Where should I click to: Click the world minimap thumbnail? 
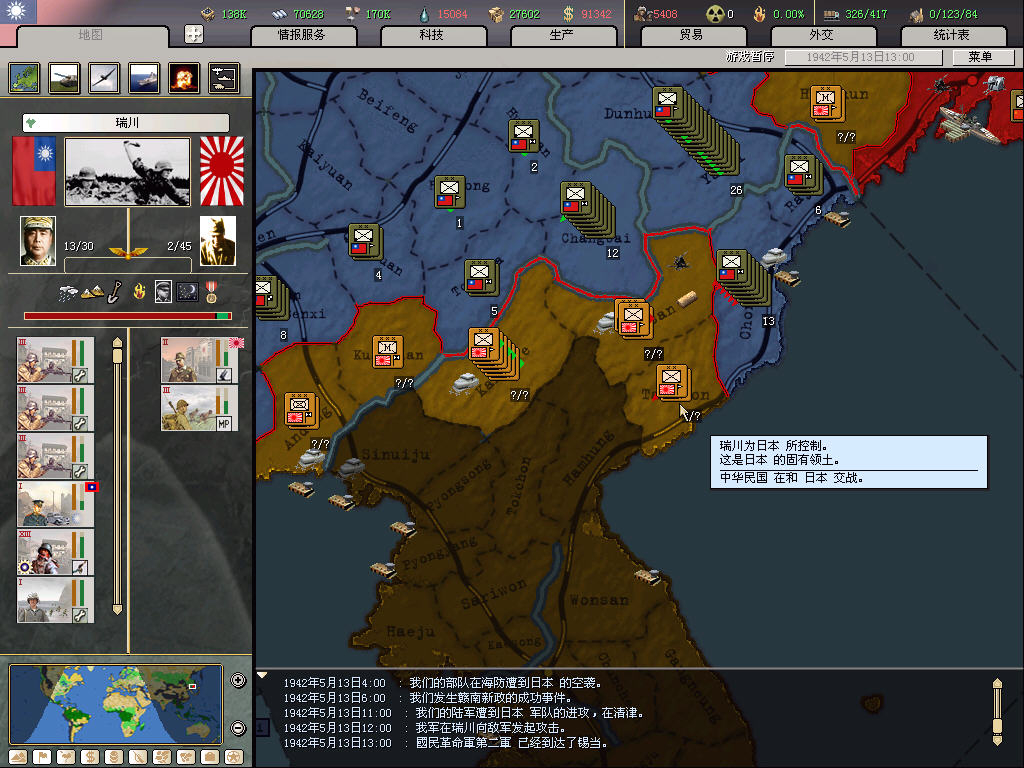click(116, 704)
